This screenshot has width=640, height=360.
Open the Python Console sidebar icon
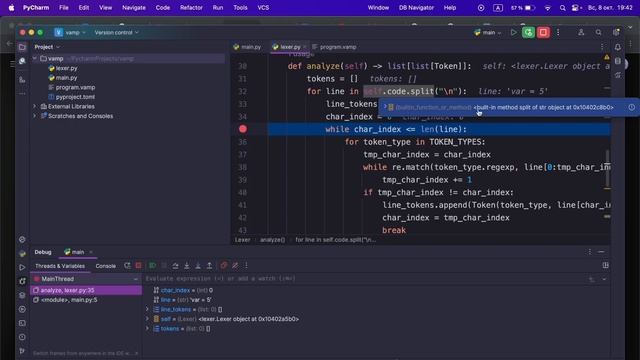pos(22,253)
